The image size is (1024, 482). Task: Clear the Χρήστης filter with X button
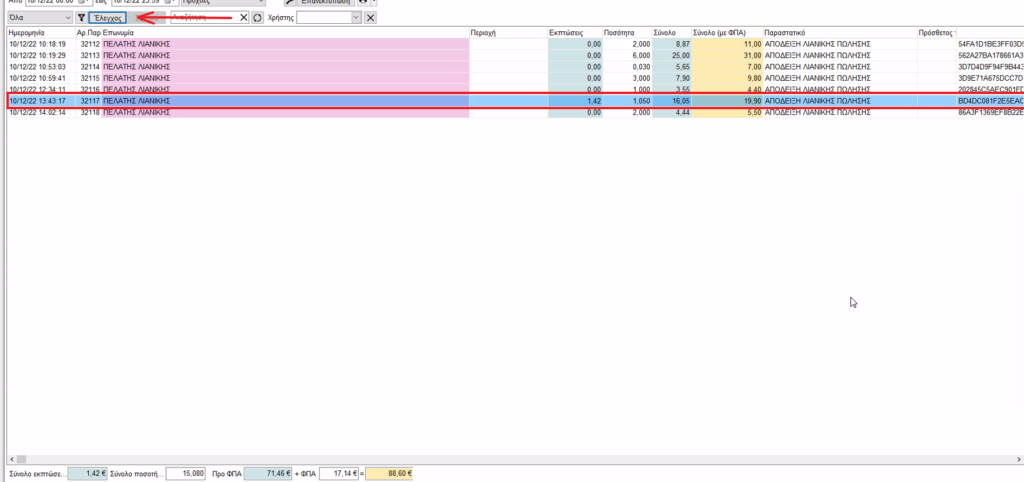point(371,18)
